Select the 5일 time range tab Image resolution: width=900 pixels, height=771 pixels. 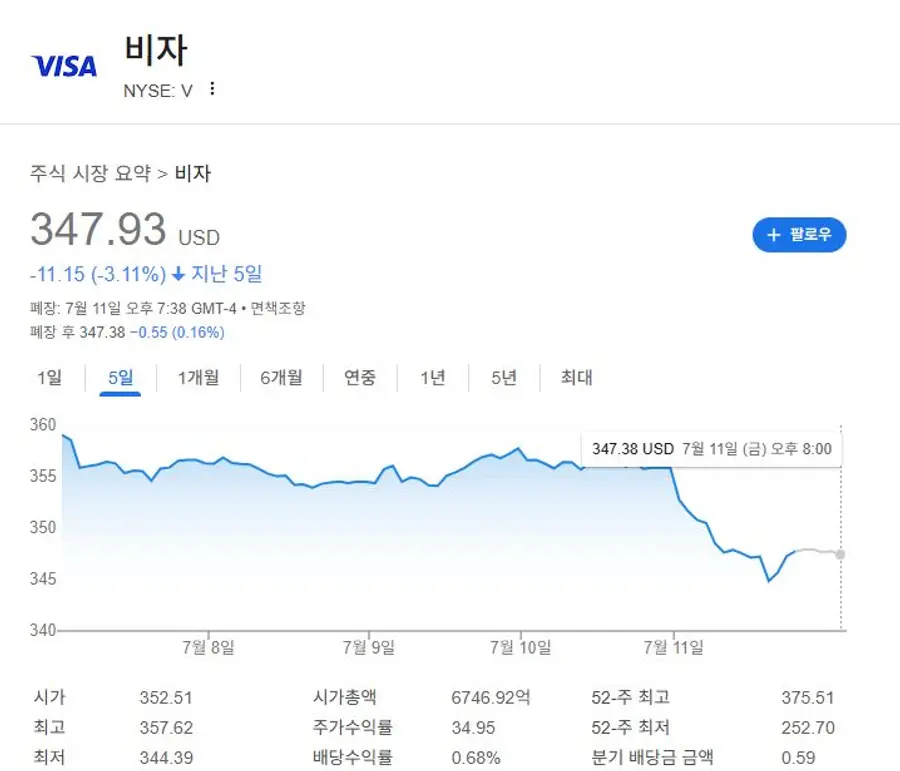click(x=120, y=378)
